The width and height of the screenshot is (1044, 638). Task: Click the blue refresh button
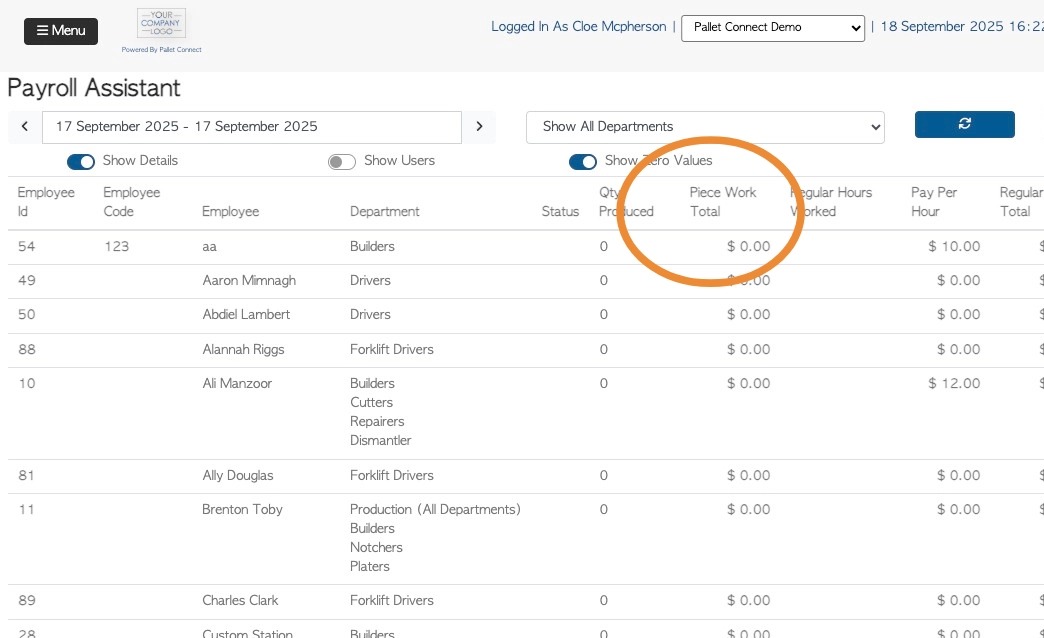[964, 124]
